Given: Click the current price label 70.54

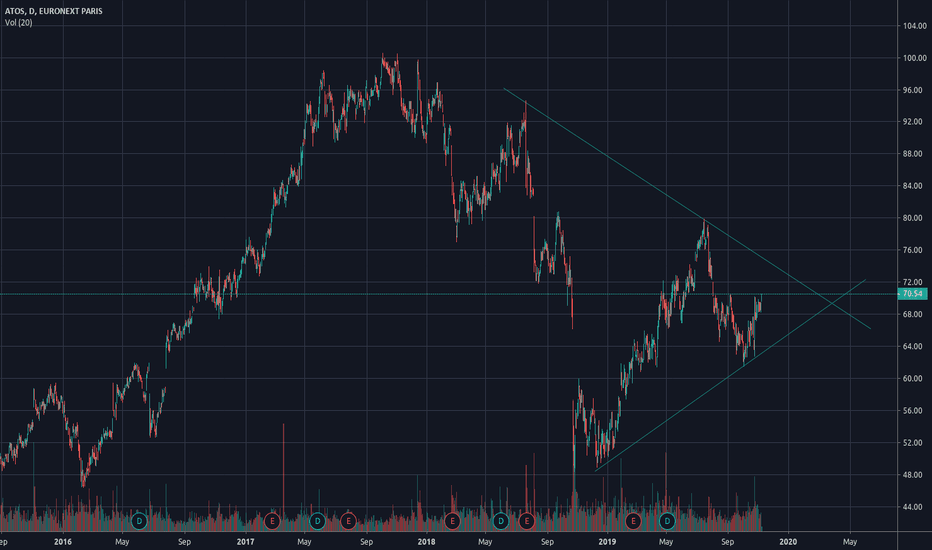Looking at the screenshot, I should coord(912,294).
